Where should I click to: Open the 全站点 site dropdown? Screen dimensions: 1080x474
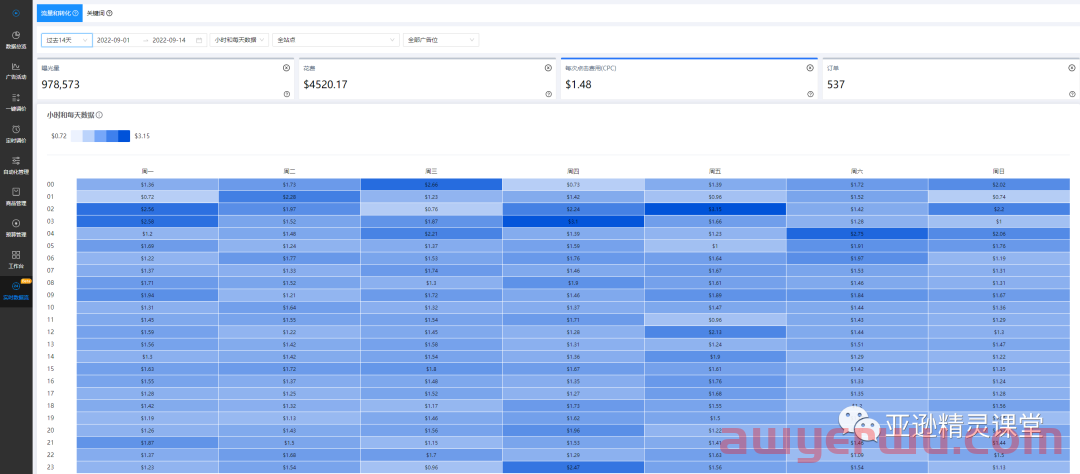click(x=336, y=40)
